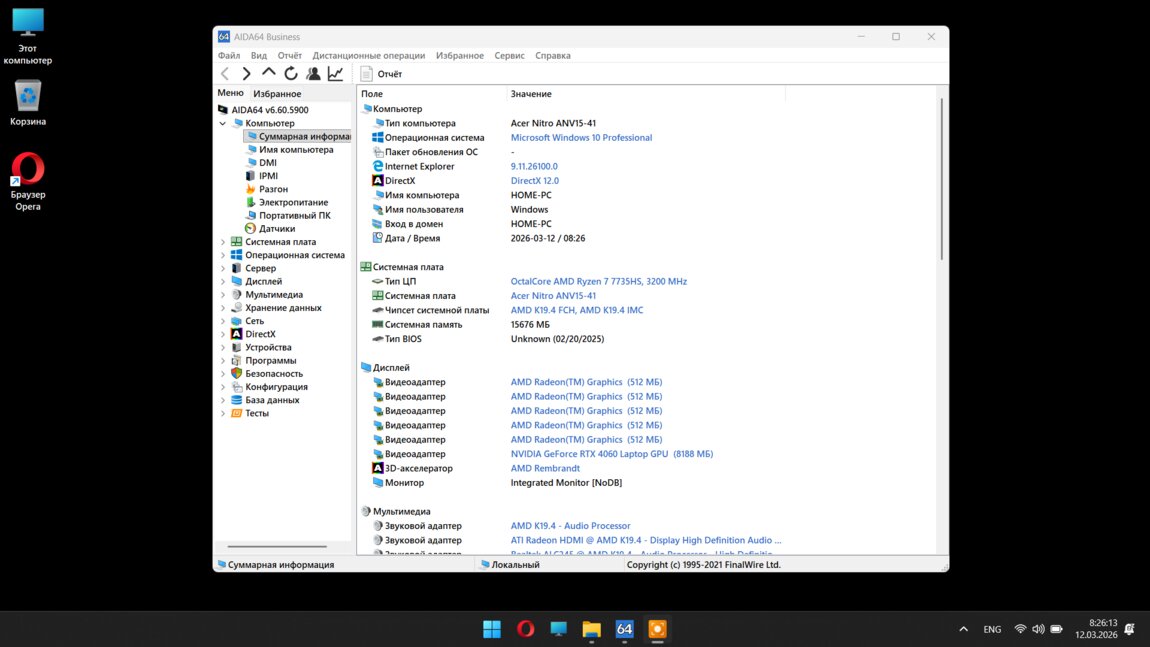Open the graph chart toolbar icon
Image resolution: width=1150 pixels, height=647 pixels.
click(x=335, y=74)
